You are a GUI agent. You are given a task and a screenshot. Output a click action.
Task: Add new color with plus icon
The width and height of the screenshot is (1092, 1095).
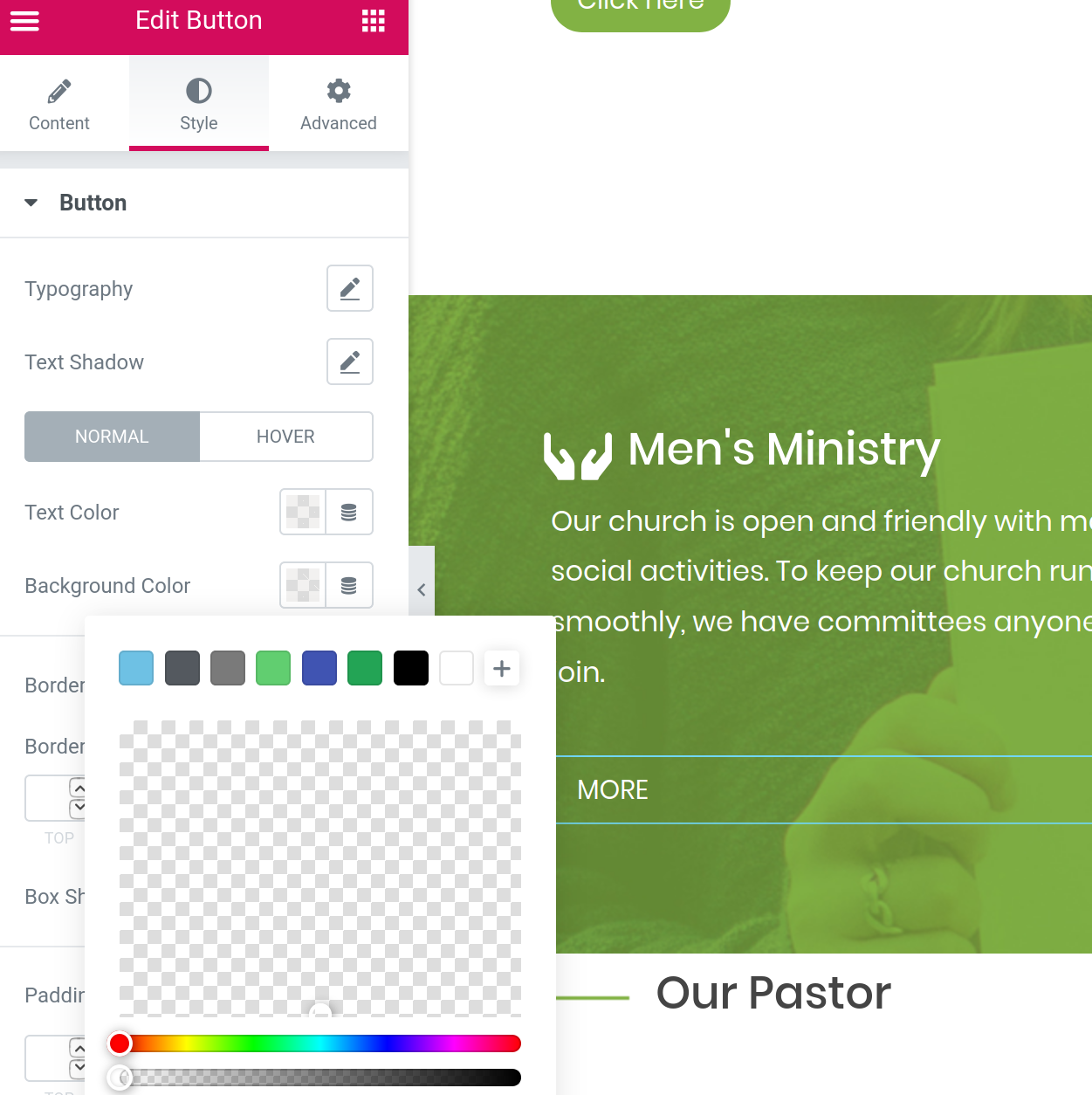(x=502, y=669)
